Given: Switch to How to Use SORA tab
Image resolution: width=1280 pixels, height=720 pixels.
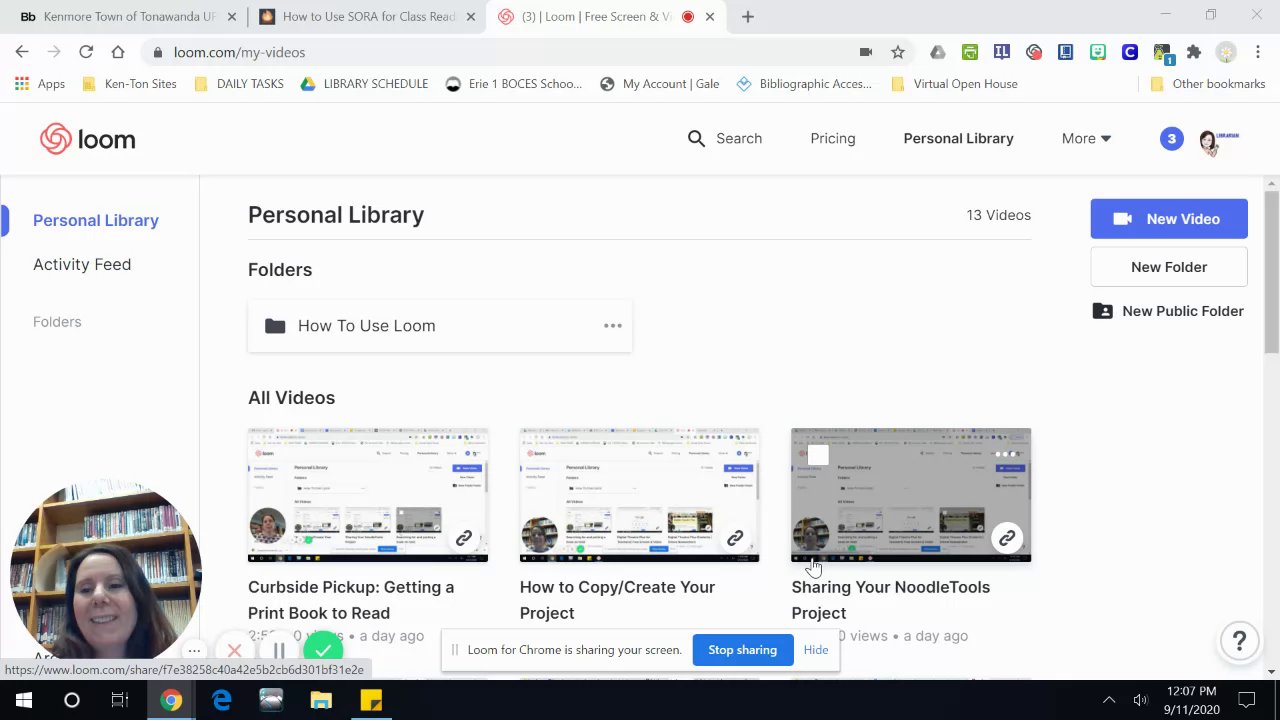Looking at the screenshot, I should (x=365, y=17).
